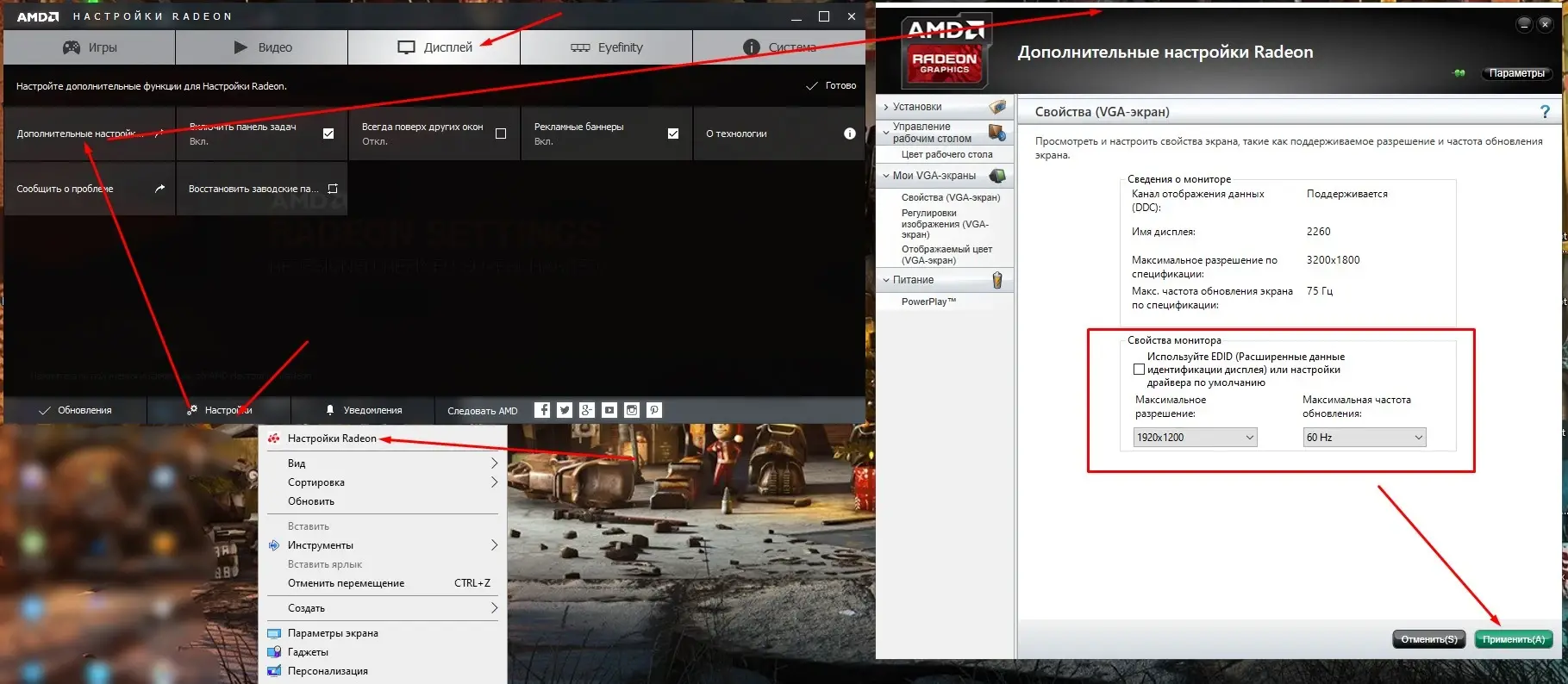
Task: Expand the Создать submenu arrow
Action: [x=494, y=608]
